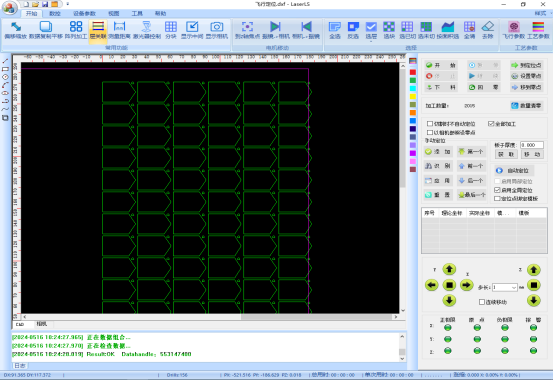Viewport: 554px width, 381px height.
Task: Switch to the 设备参数 ribbon tab
Action: (84, 13)
